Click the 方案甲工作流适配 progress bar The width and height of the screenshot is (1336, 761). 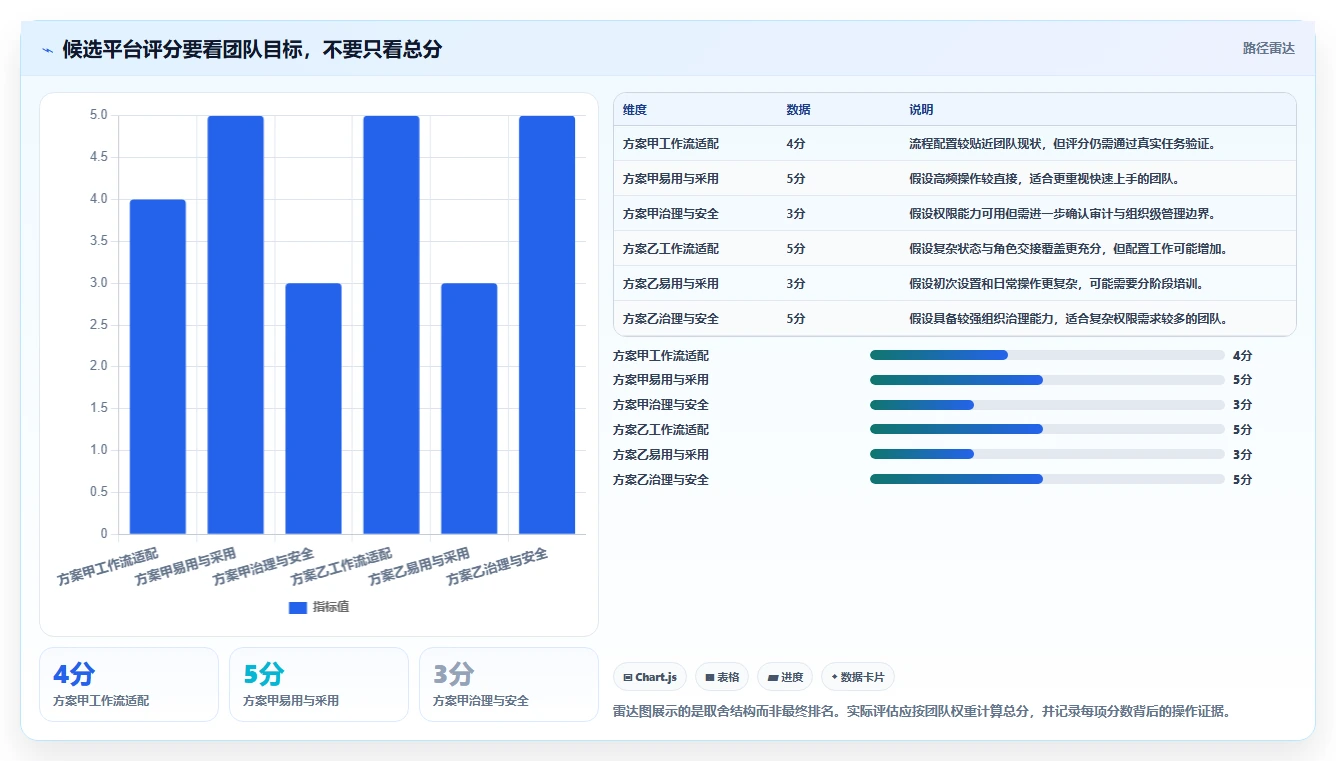point(1047,355)
